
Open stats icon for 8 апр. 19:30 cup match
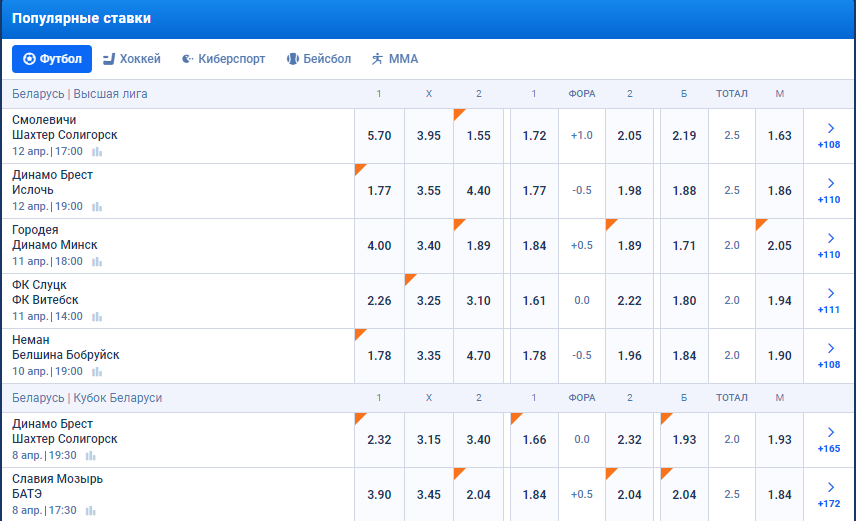pyautogui.click(x=97, y=456)
